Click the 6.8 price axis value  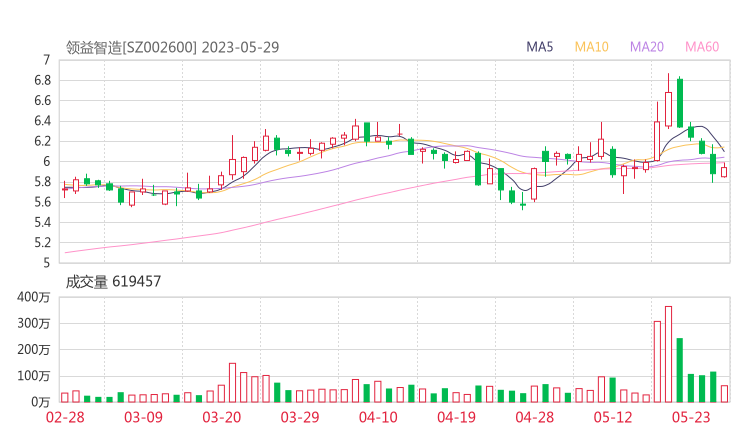click(x=42, y=81)
